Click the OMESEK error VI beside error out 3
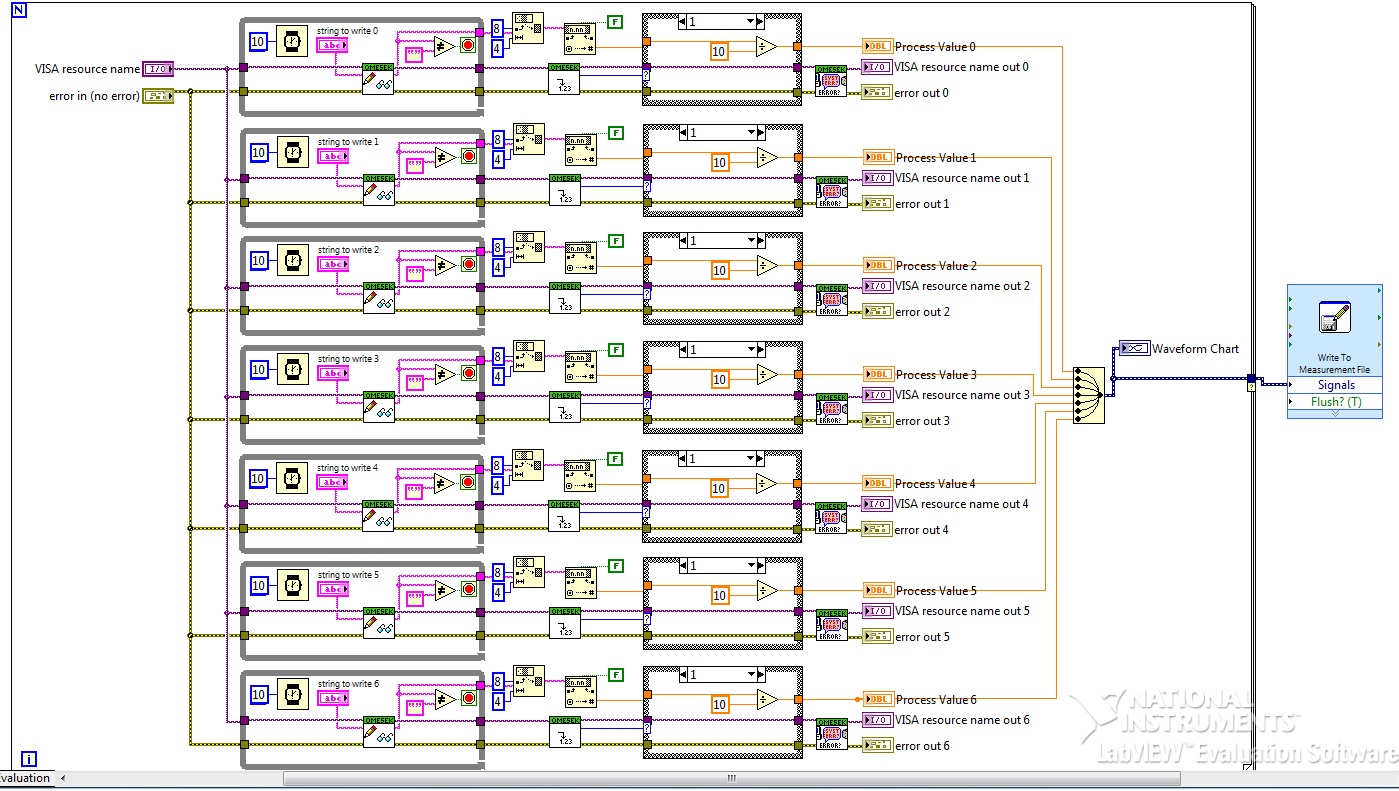 831,409
